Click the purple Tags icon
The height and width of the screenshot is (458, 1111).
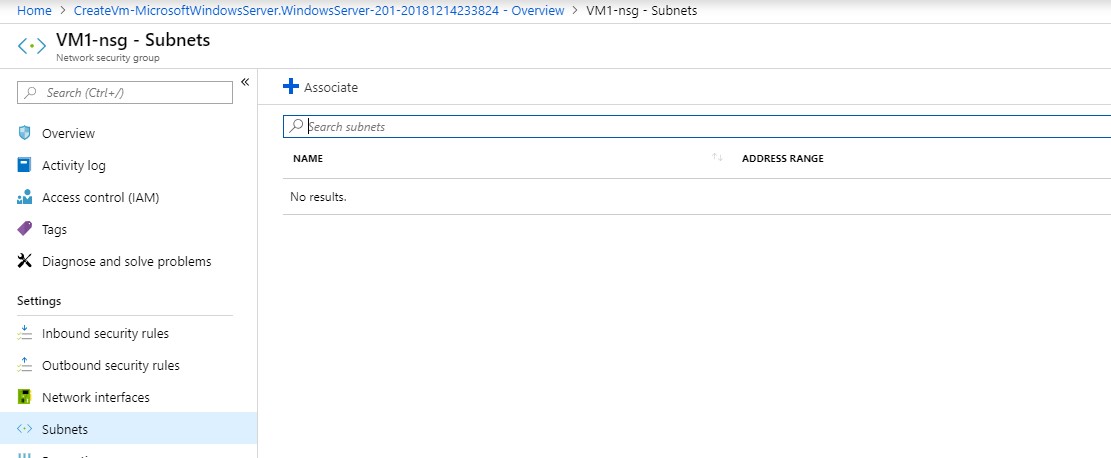pyautogui.click(x=25, y=229)
